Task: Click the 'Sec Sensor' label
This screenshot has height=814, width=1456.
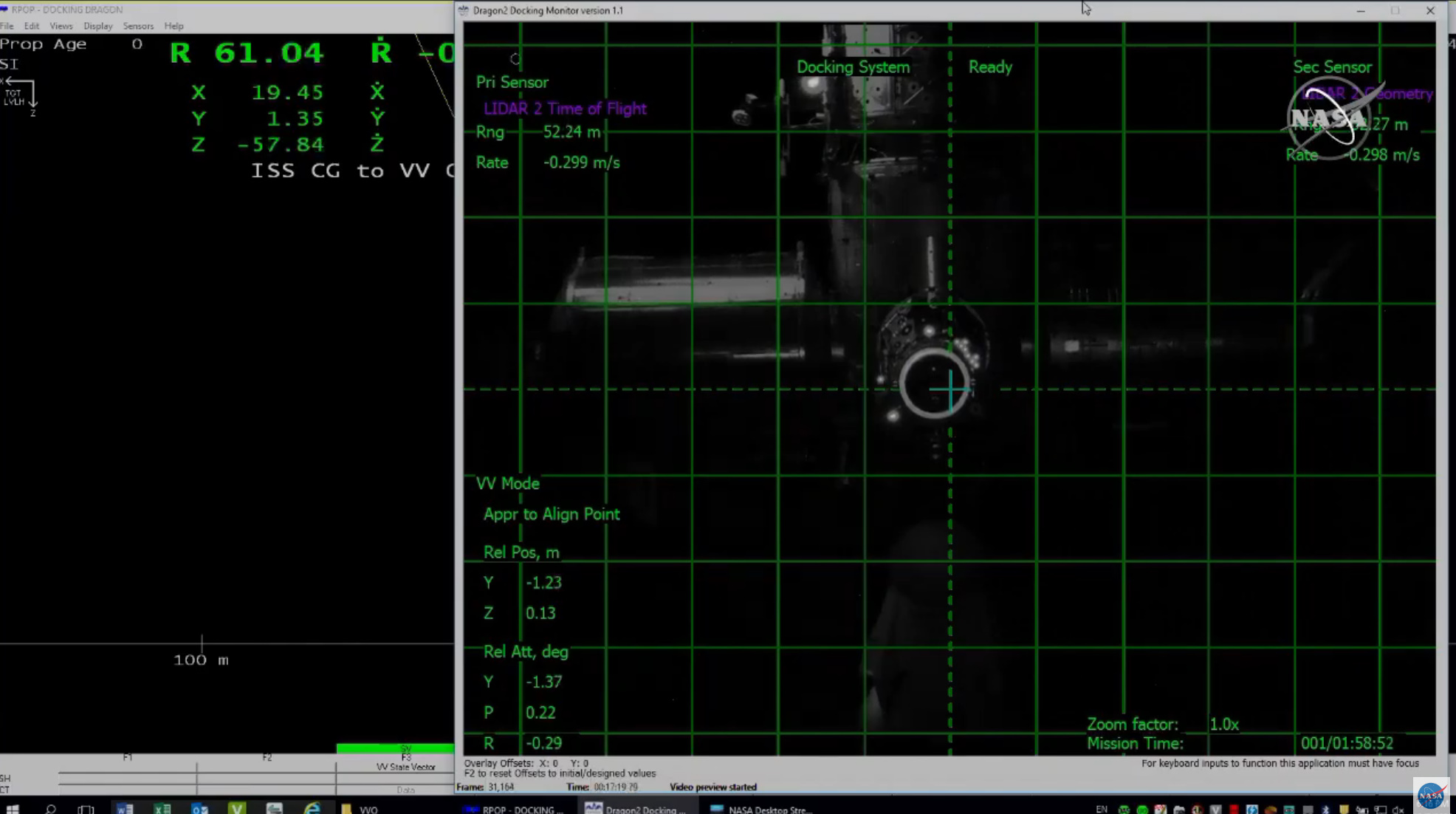Action: [1332, 67]
